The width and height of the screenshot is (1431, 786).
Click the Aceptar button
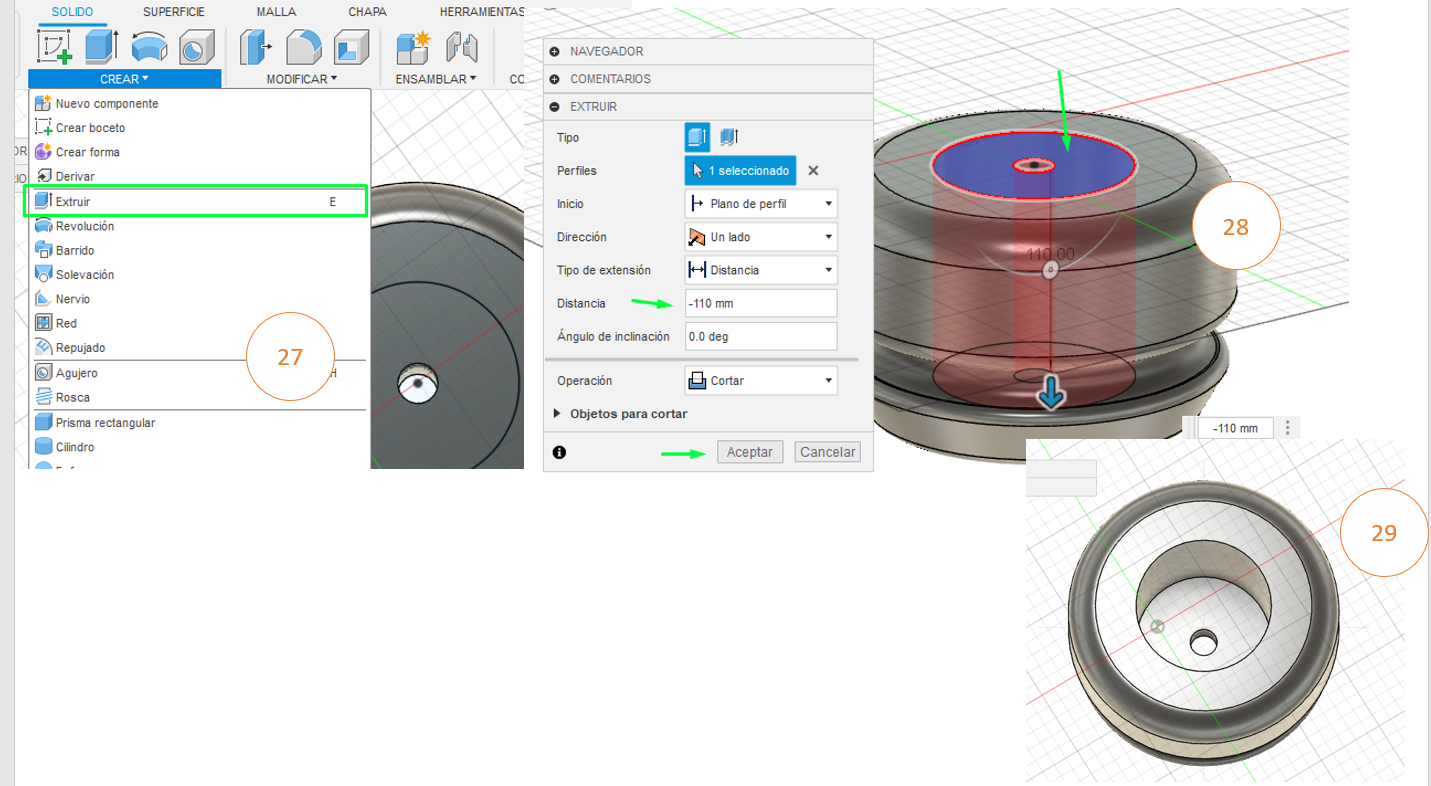click(x=749, y=452)
